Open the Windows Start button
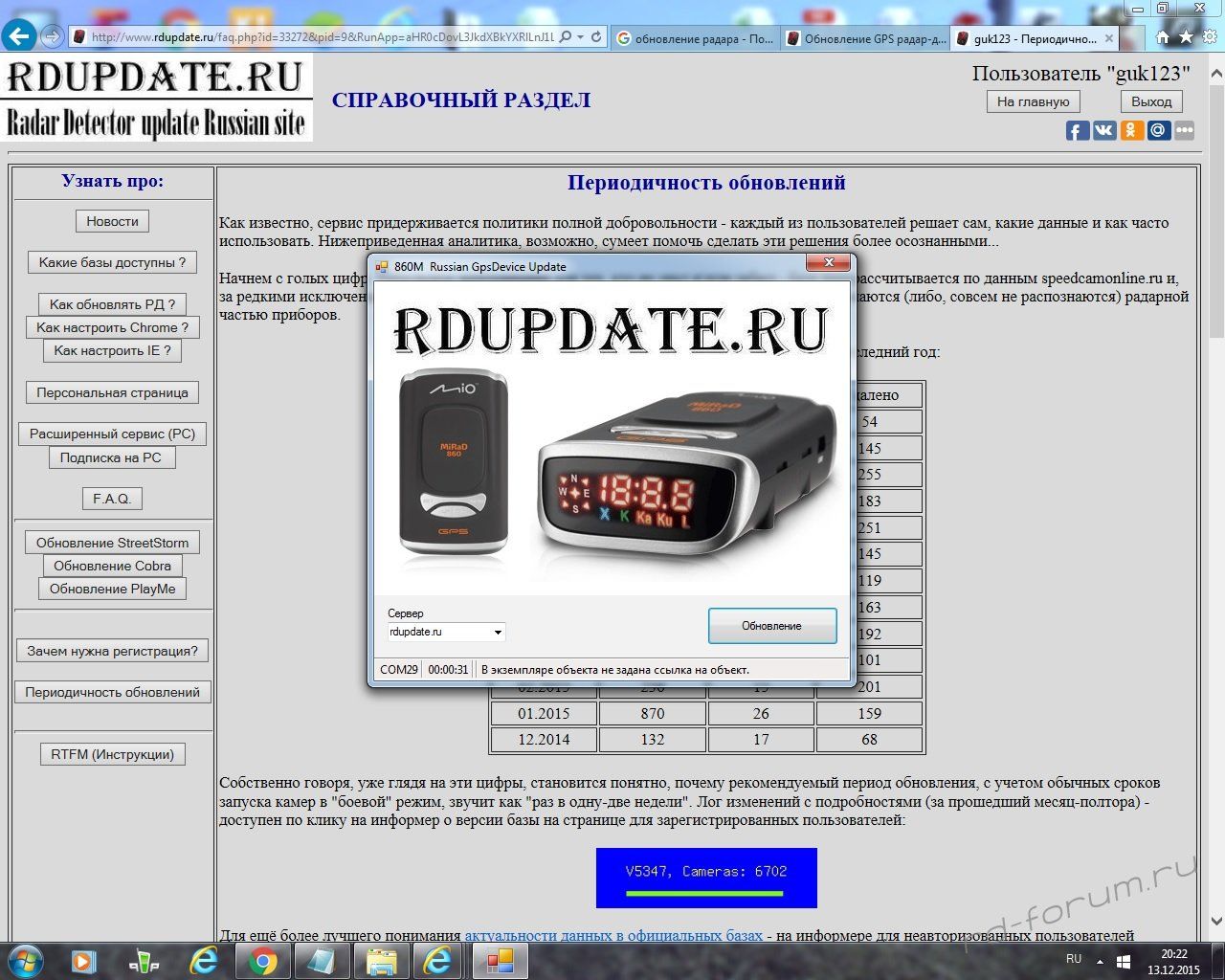 (26, 960)
